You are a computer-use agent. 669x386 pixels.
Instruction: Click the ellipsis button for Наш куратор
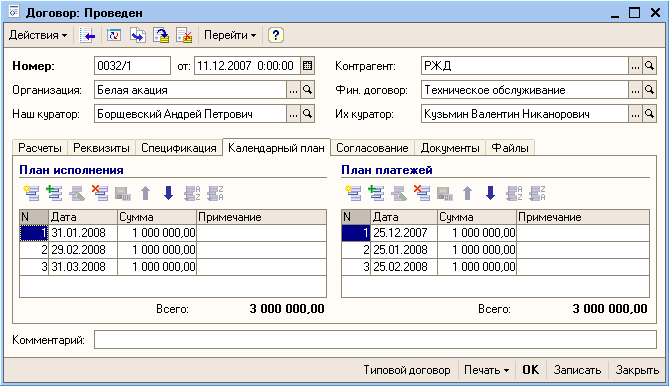click(x=293, y=114)
